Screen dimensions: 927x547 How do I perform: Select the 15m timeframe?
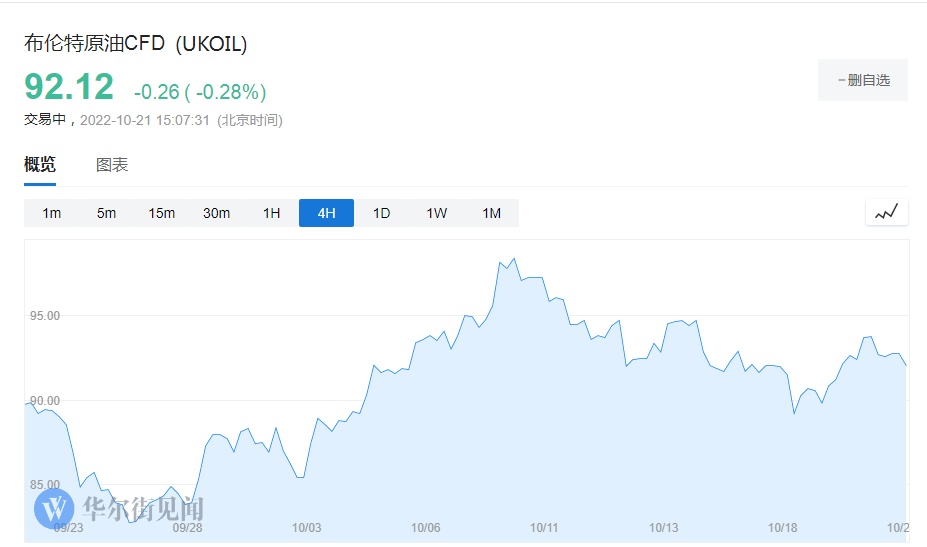[161, 213]
